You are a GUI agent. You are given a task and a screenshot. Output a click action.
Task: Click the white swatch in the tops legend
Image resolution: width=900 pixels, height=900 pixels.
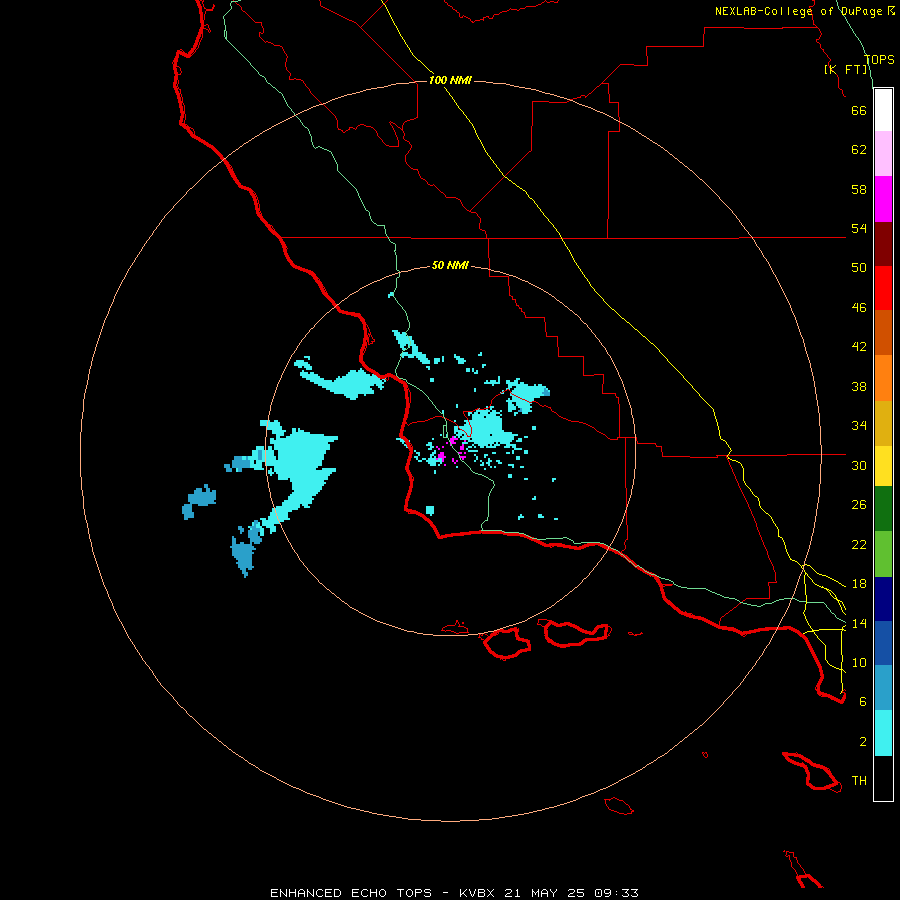883,110
